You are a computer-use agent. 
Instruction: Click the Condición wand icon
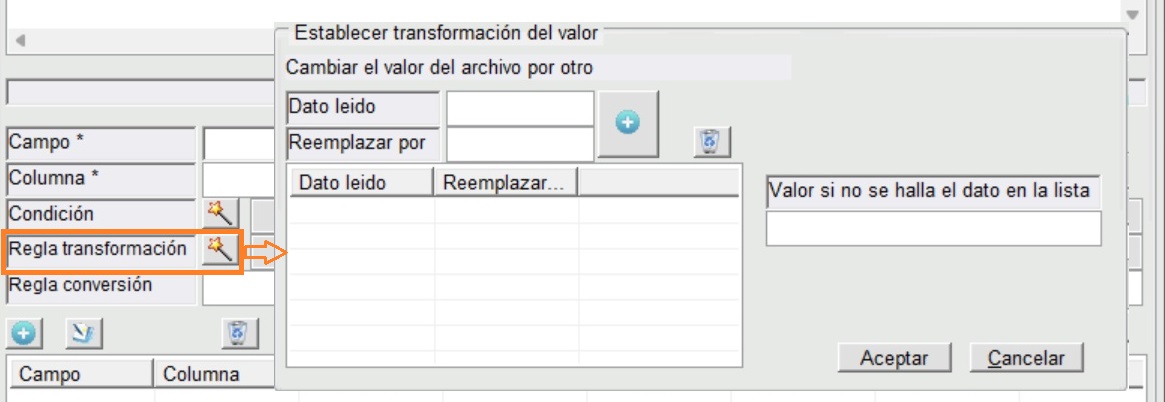219,212
